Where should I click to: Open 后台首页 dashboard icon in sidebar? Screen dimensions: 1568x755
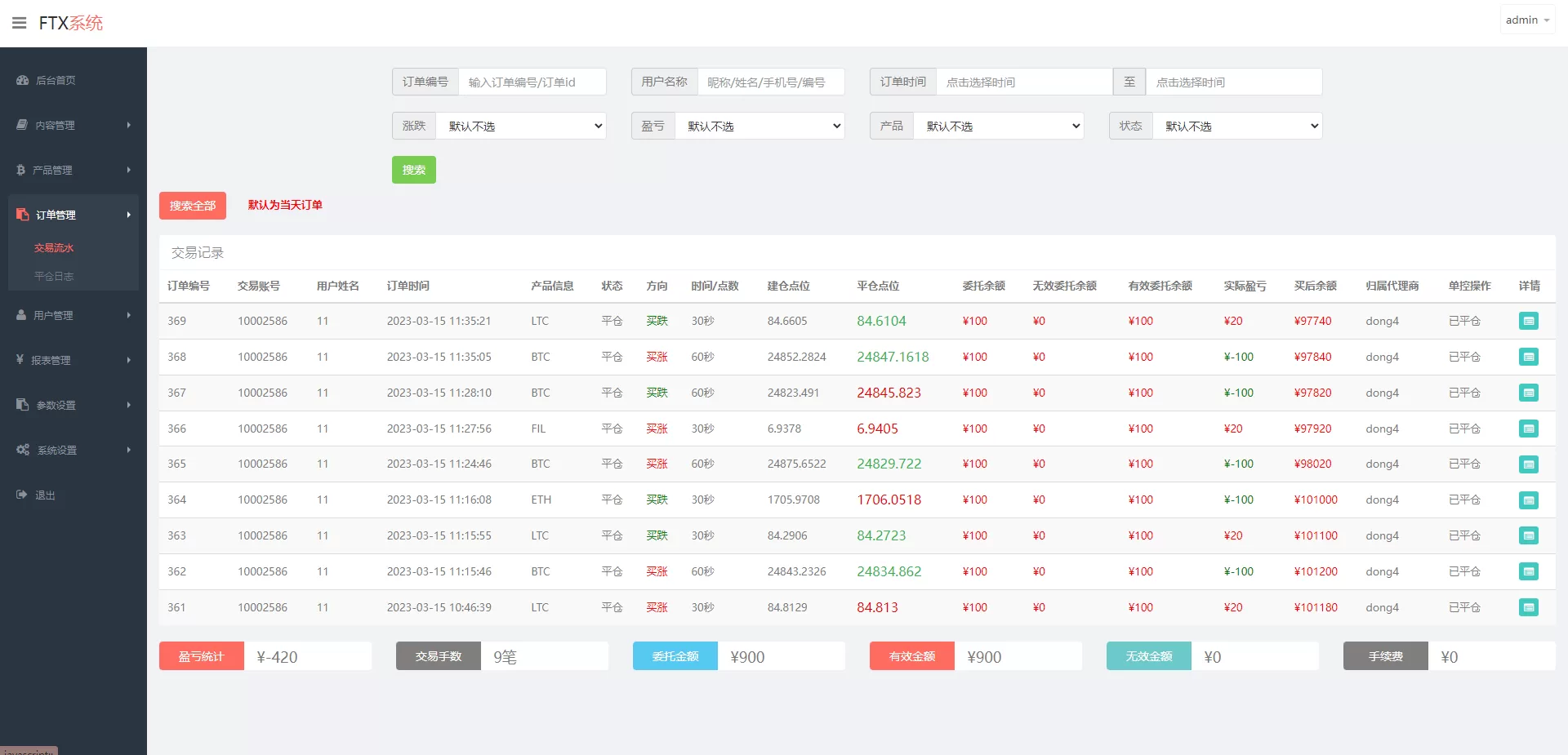[x=22, y=80]
